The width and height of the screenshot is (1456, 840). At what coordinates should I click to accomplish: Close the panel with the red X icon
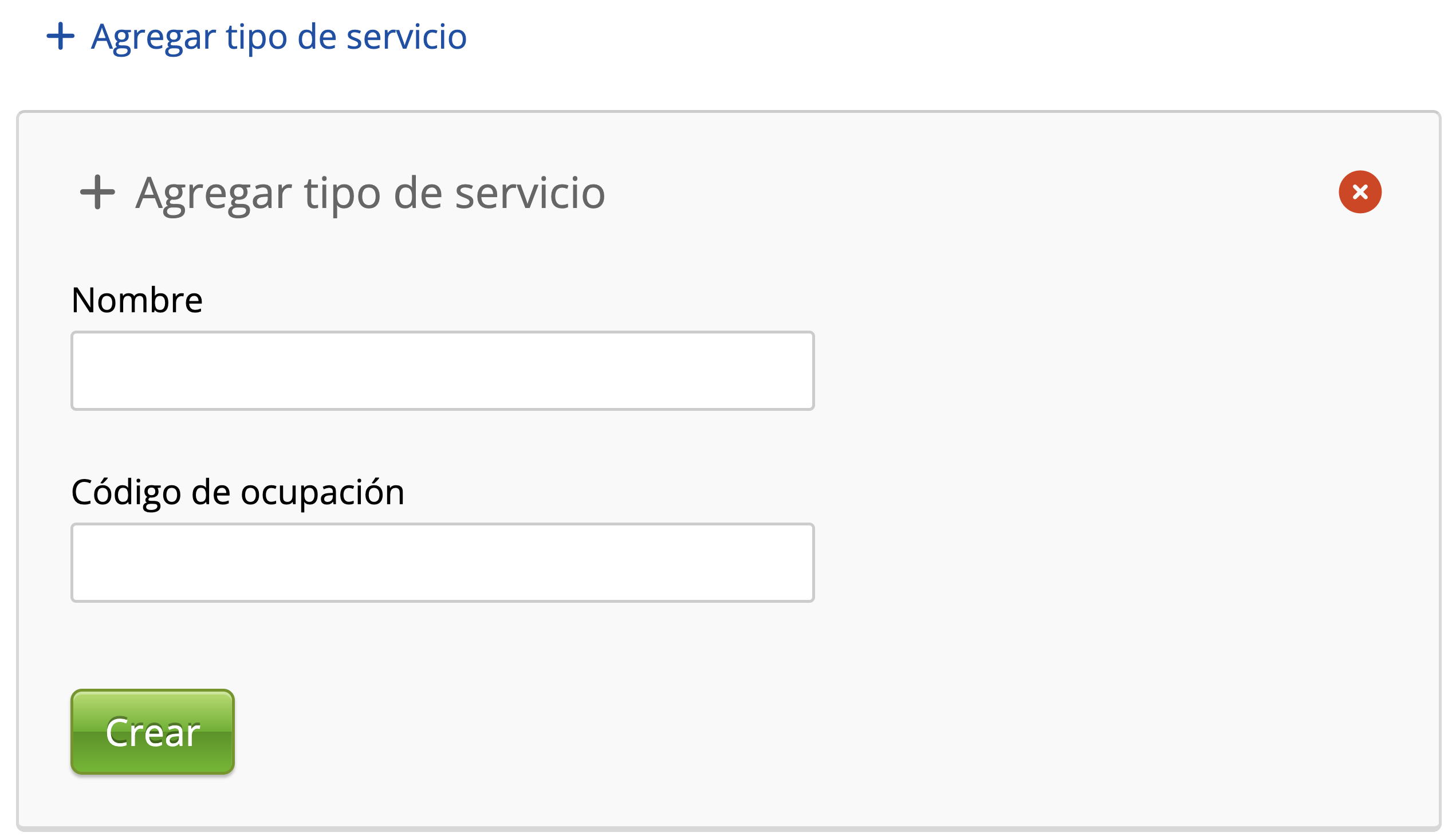1359,192
